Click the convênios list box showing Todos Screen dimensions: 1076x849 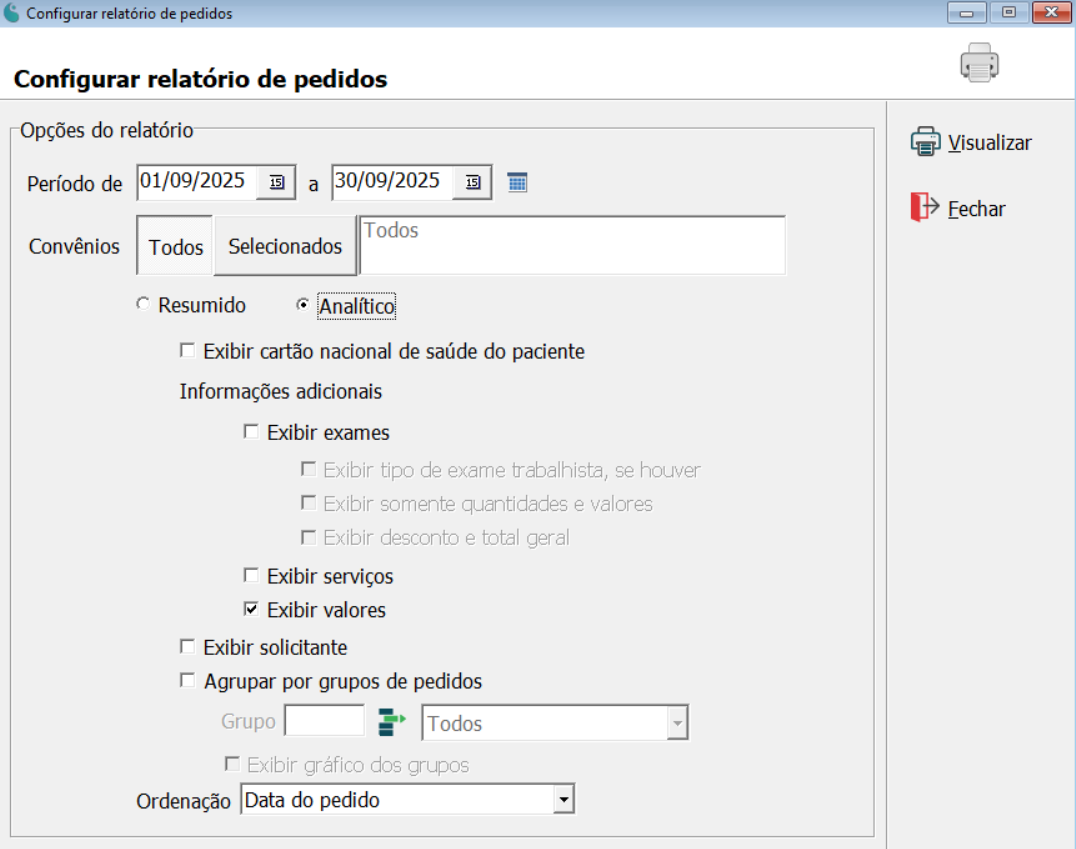[572, 246]
